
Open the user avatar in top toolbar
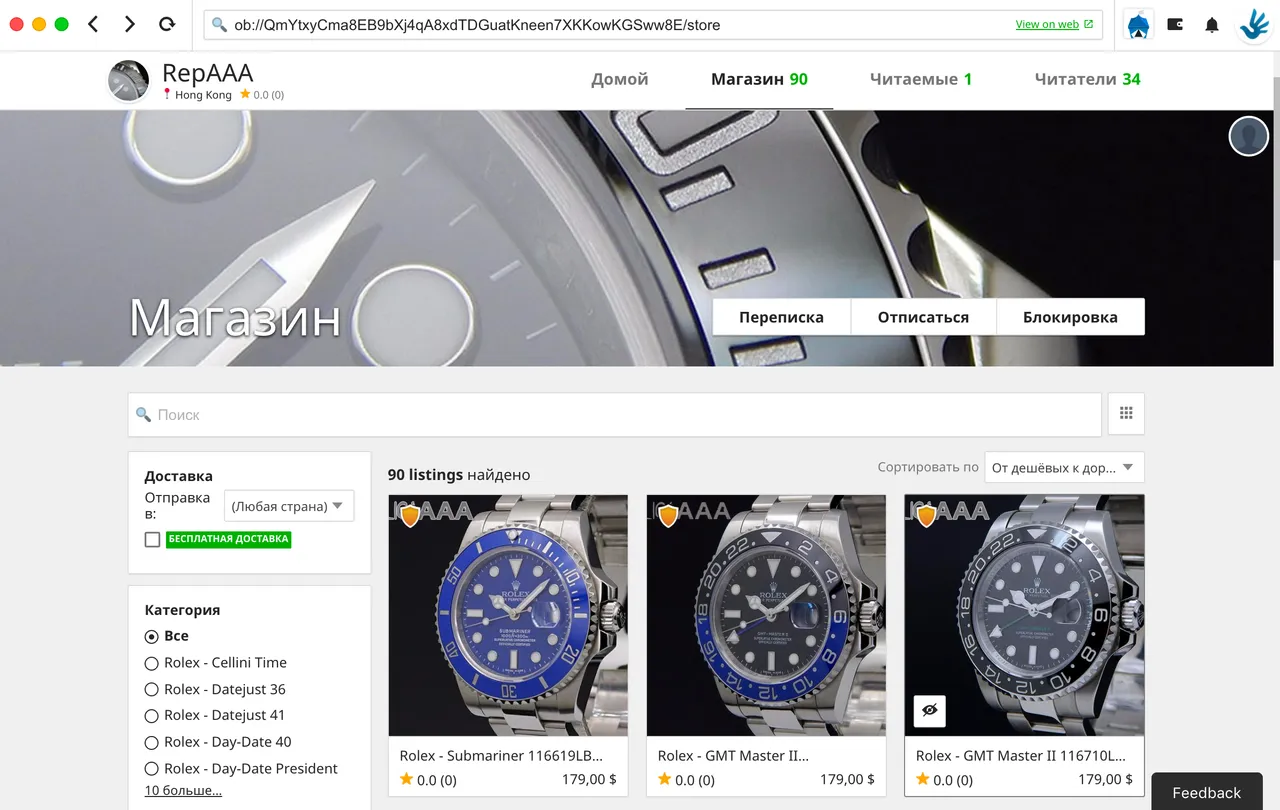(1138, 25)
